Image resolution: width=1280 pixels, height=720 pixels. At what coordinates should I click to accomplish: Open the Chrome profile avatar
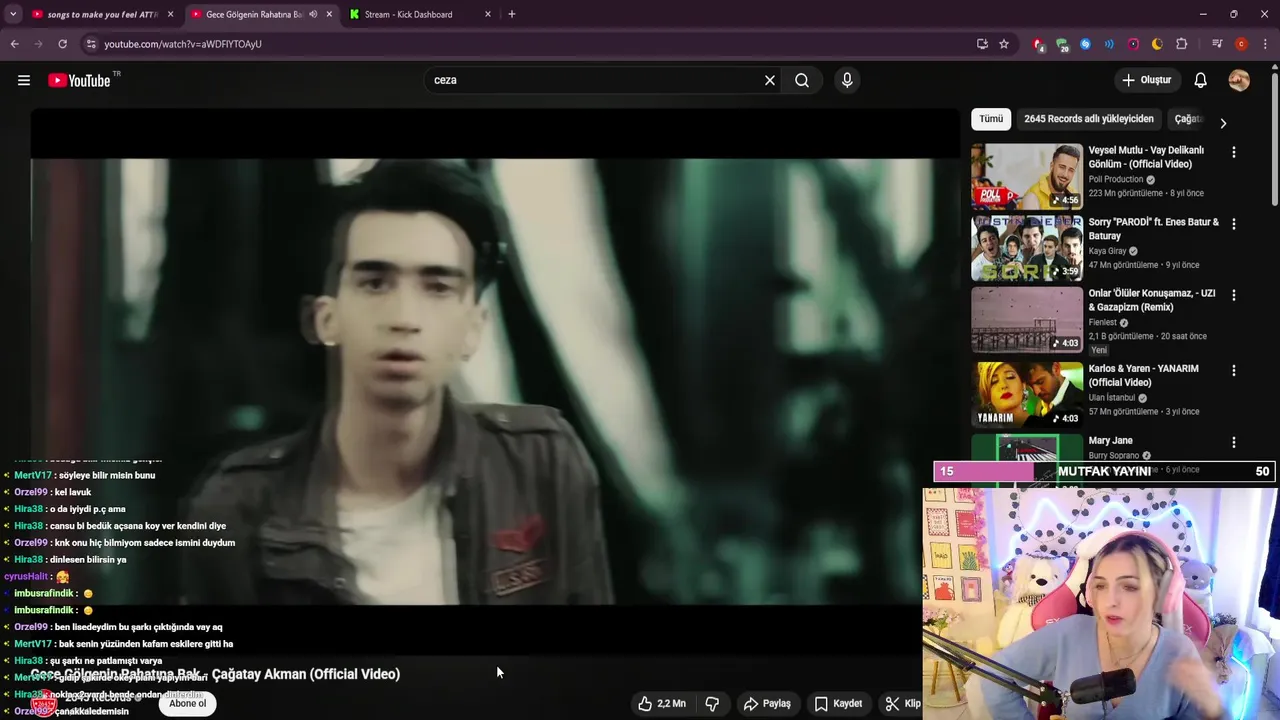(x=1241, y=44)
